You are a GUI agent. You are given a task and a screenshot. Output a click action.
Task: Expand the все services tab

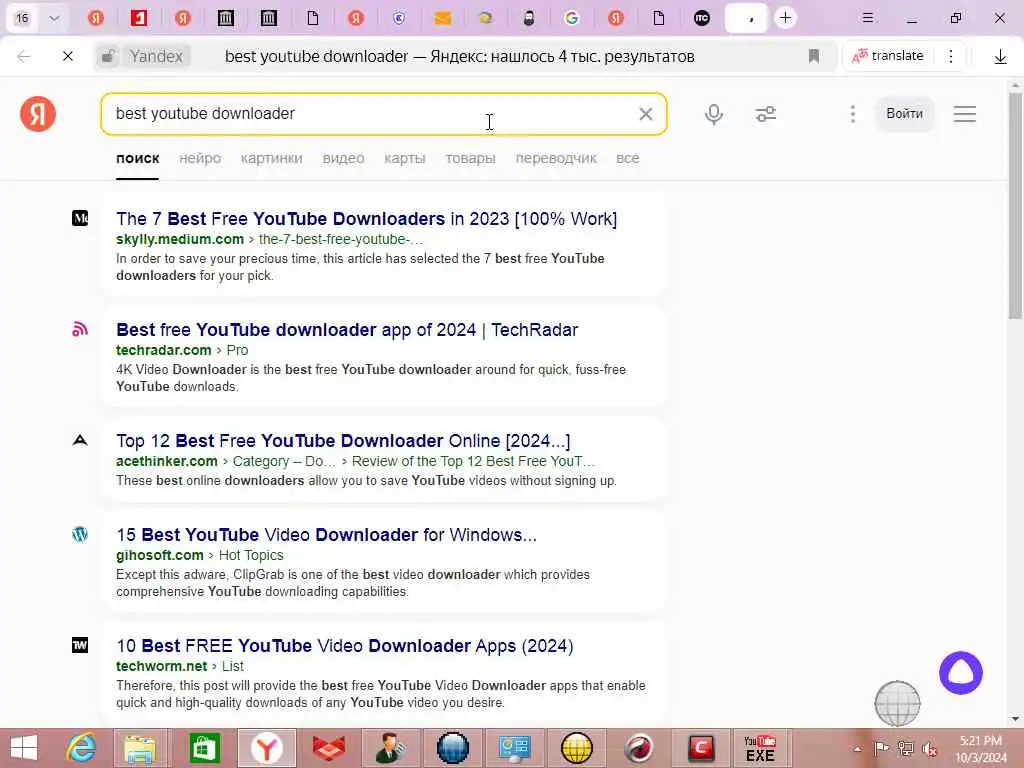click(x=627, y=158)
